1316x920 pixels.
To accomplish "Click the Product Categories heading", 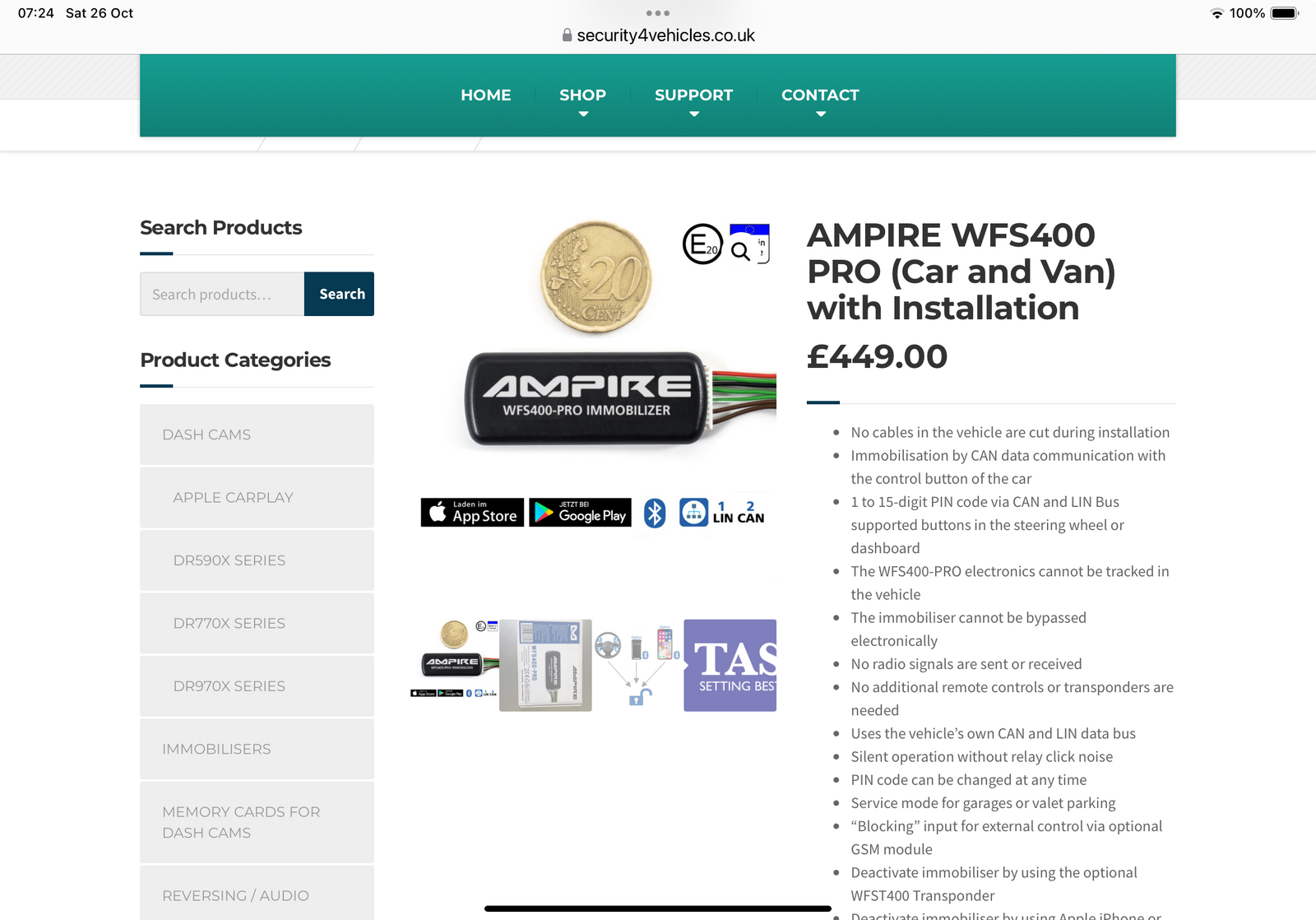I will 235,360.
